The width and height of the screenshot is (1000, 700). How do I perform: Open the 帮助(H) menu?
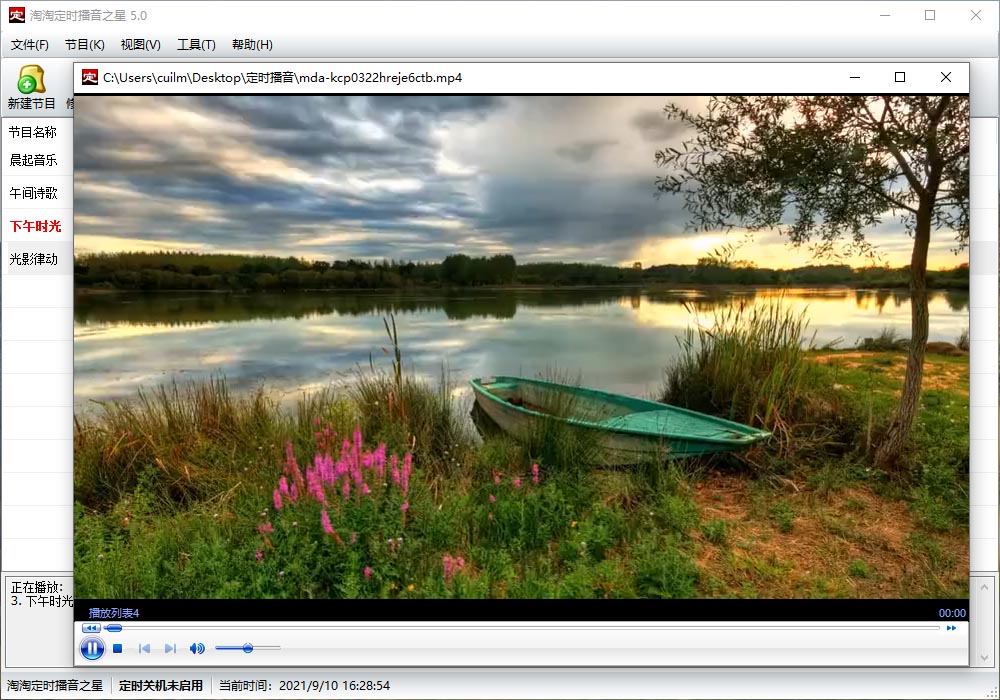coord(252,45)
